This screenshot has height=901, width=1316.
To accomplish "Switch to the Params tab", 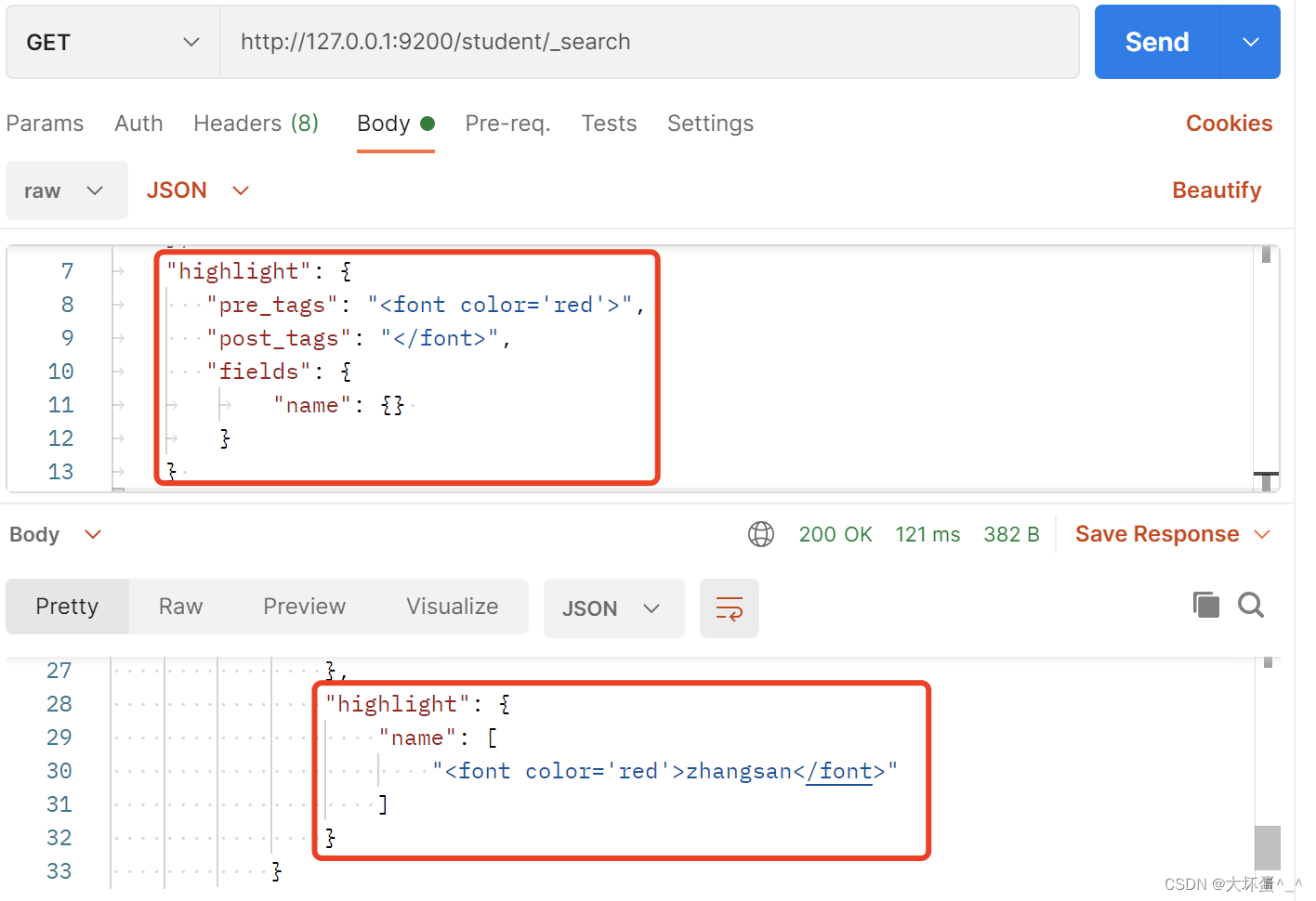I will (45, 124).
